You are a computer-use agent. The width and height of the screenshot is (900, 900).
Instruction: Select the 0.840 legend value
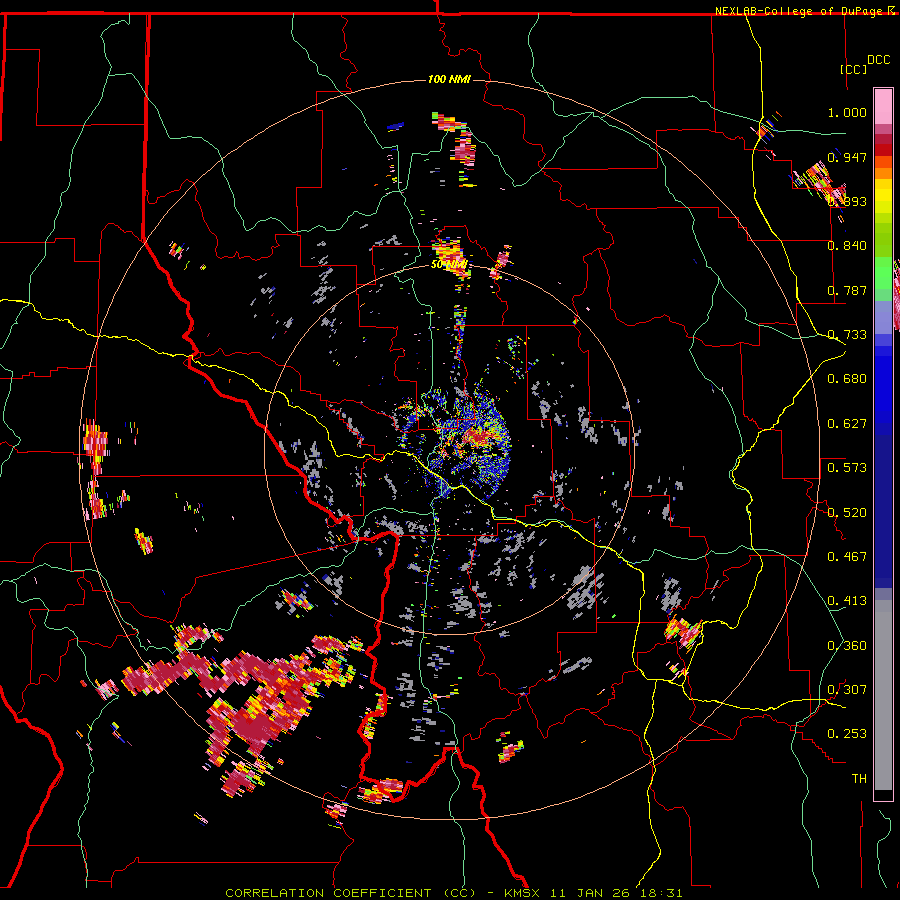[x=847, y=246]
